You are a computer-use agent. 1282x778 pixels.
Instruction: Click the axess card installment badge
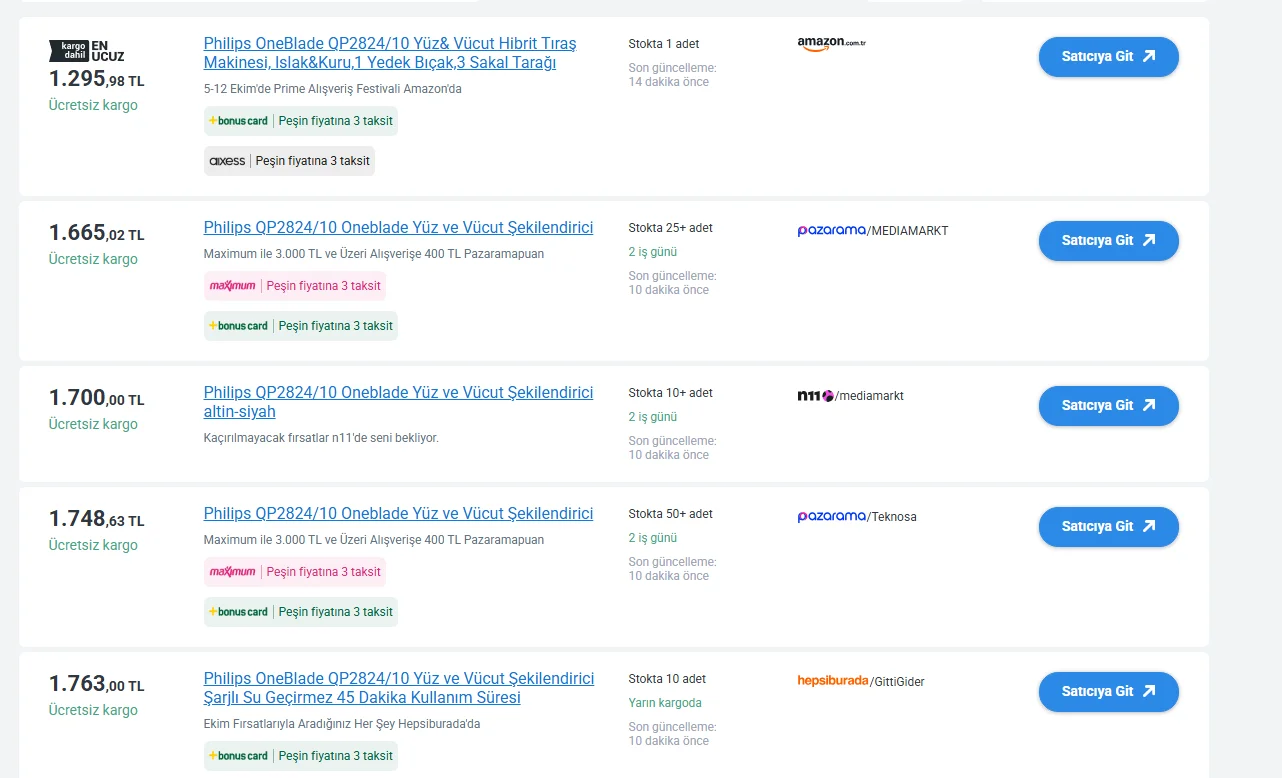click(x=289, y=161)
